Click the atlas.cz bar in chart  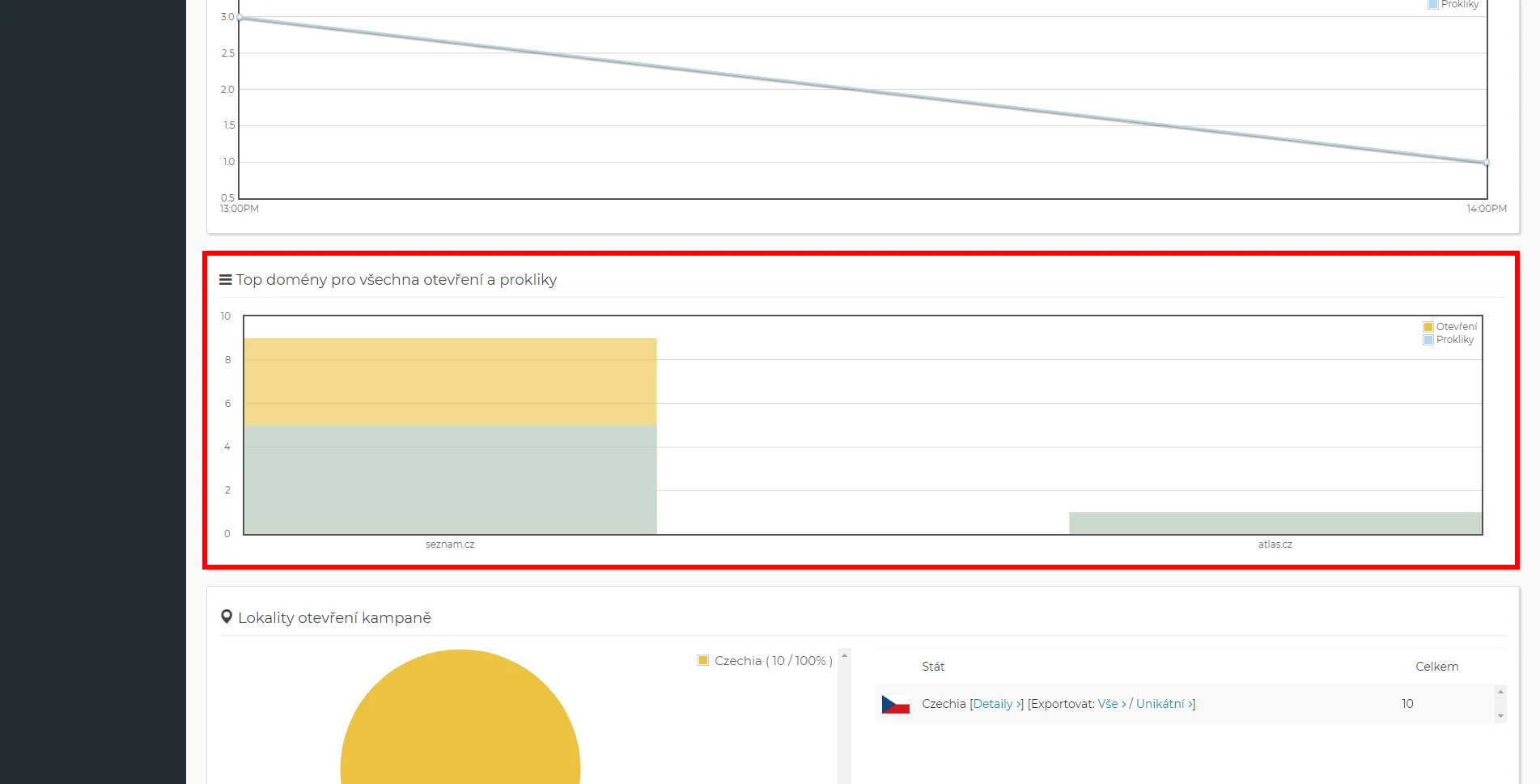(x=1275, y=523)
